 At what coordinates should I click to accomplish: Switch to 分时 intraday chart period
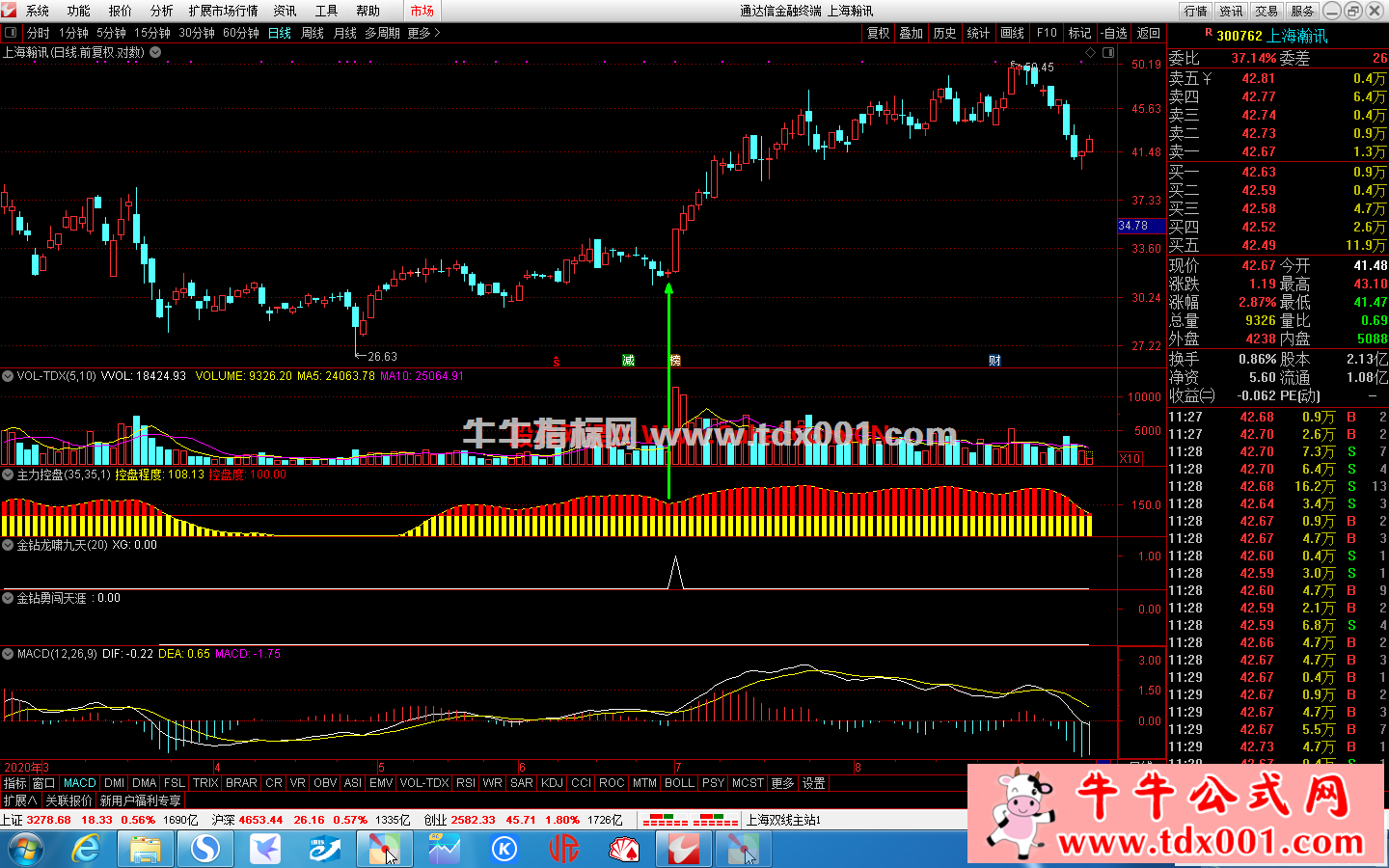pos(39,33)
